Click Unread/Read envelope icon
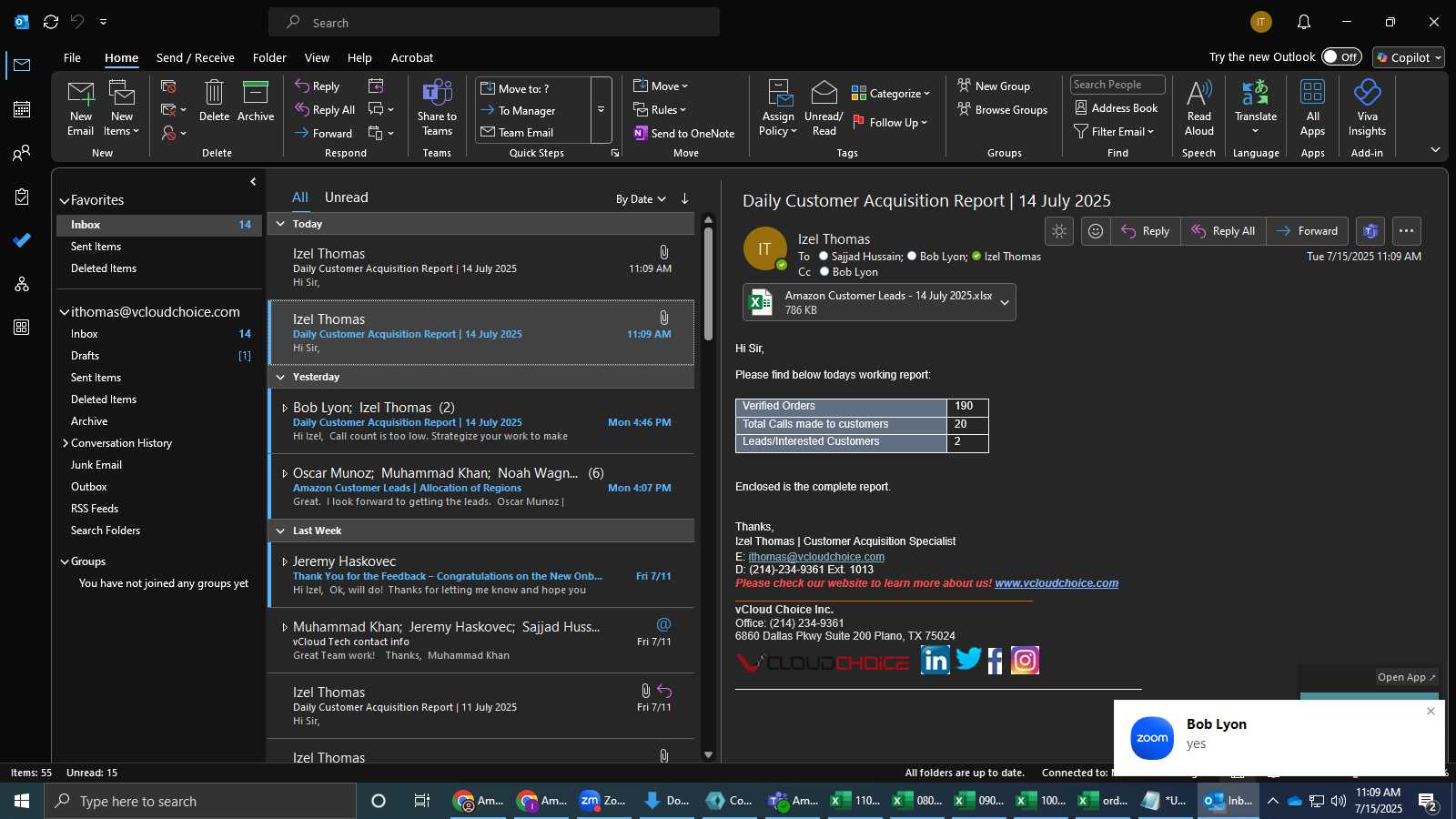 pos(824,108)
